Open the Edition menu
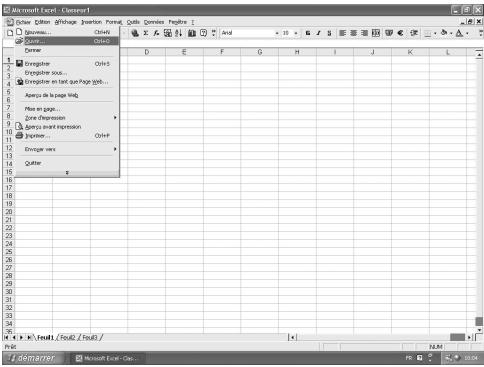Viewport: 484px width, 367px height. [42, 22]
